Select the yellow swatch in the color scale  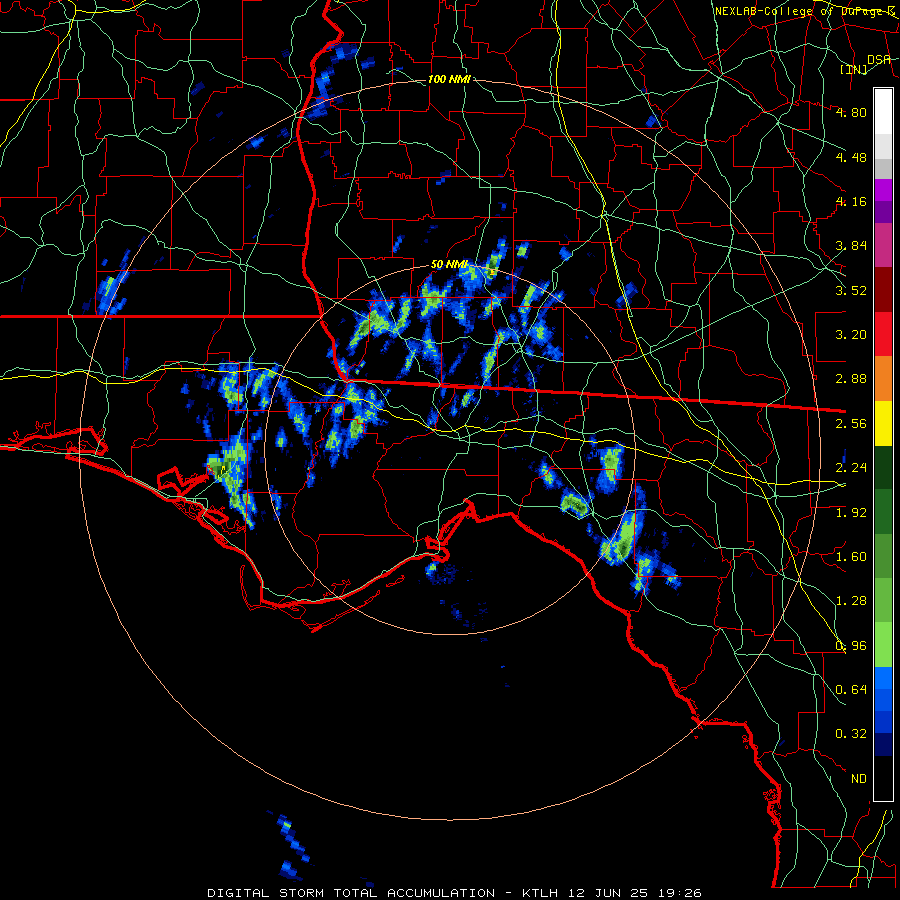coord(883,424)
